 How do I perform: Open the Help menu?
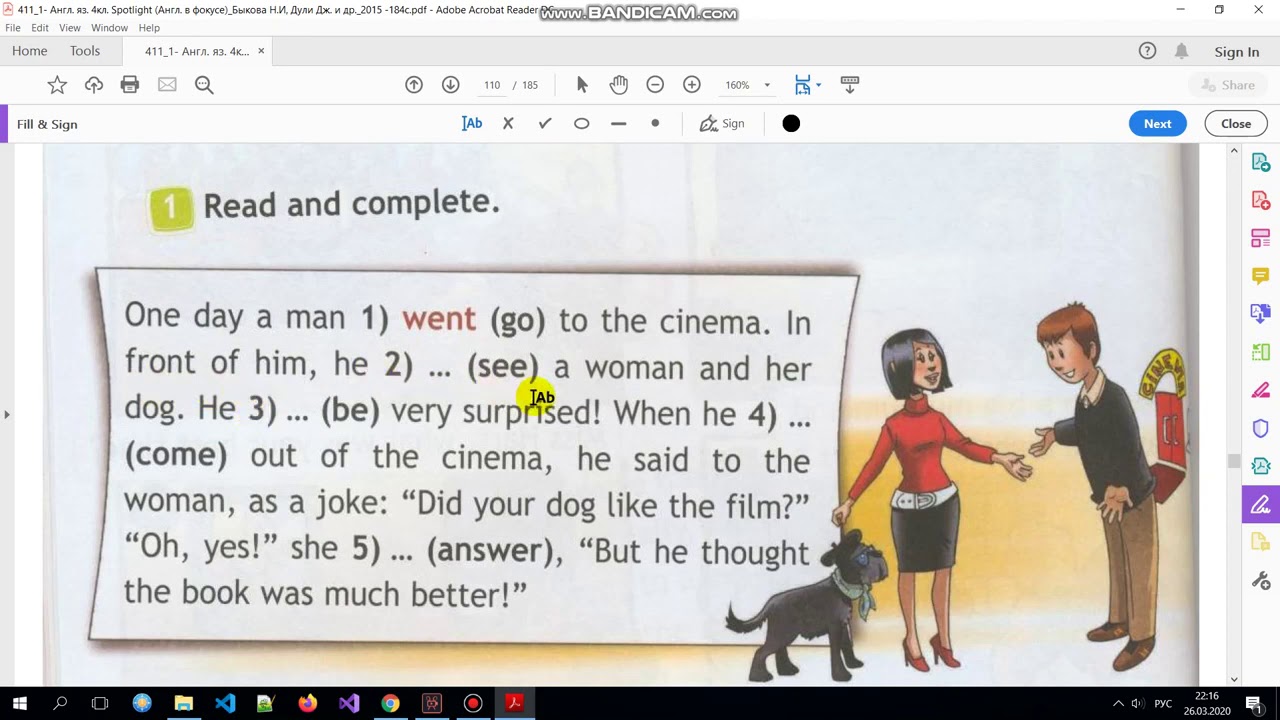pos(149,28)
